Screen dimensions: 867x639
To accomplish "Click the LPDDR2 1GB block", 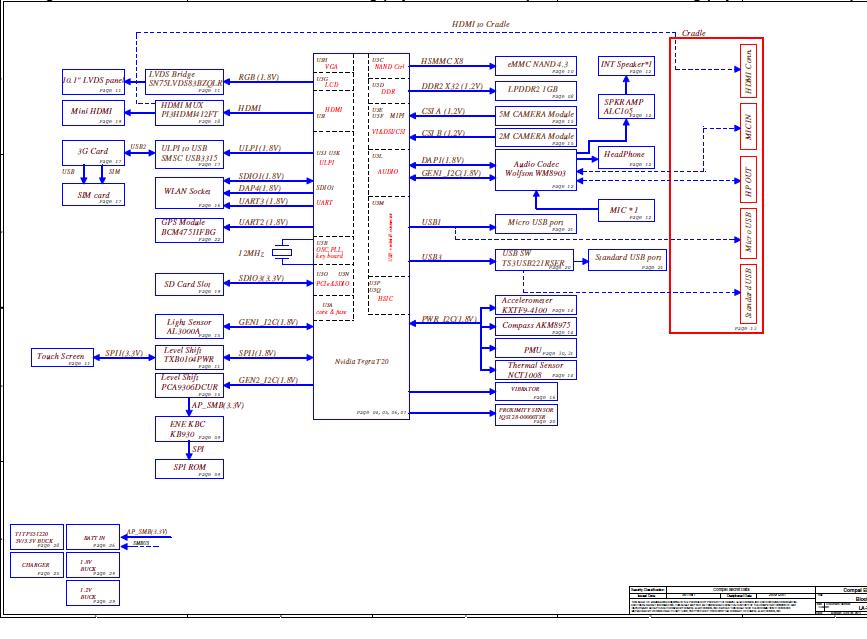I will coord(536,91).
